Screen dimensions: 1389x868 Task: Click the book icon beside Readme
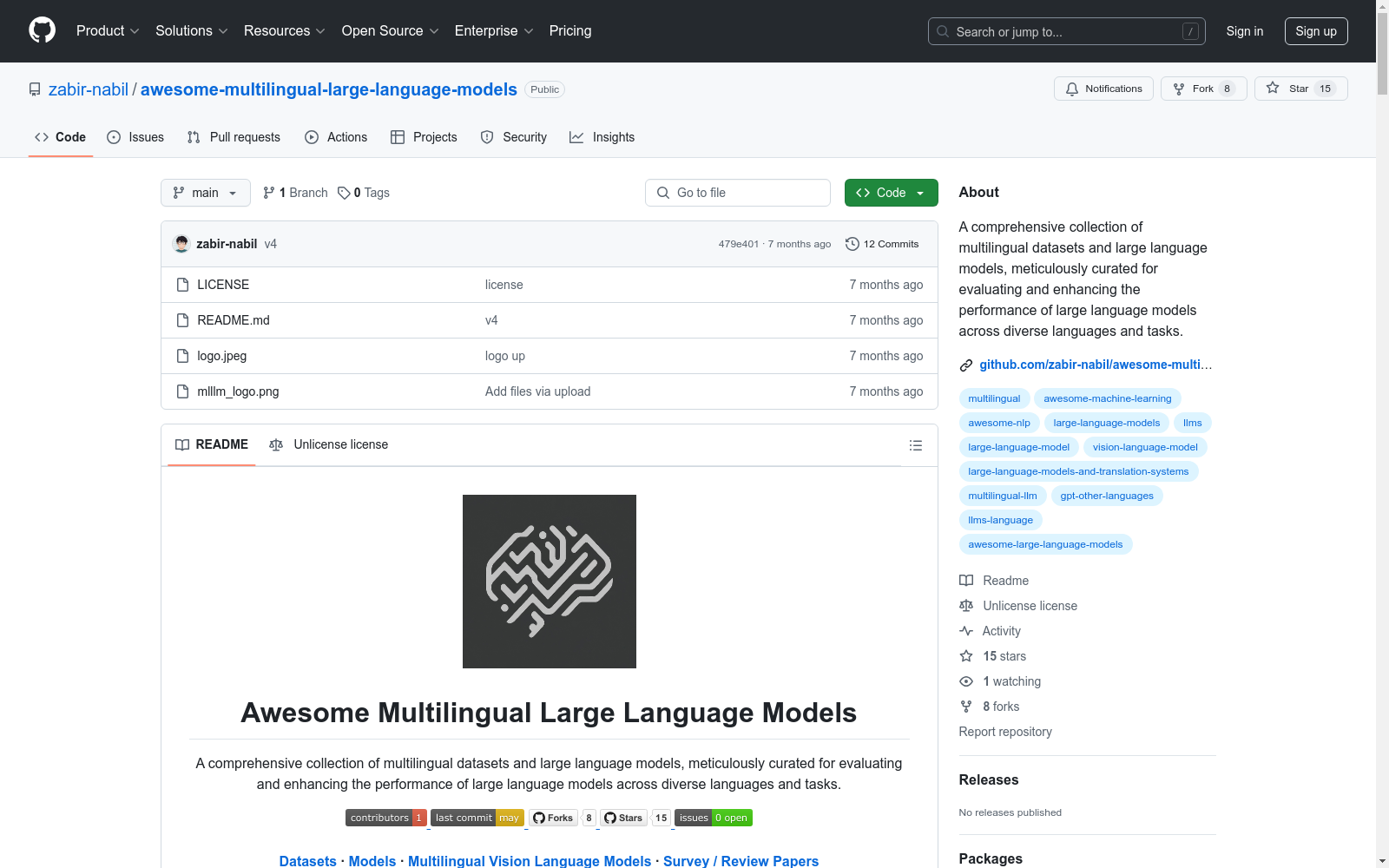click(x=966, y=581)
